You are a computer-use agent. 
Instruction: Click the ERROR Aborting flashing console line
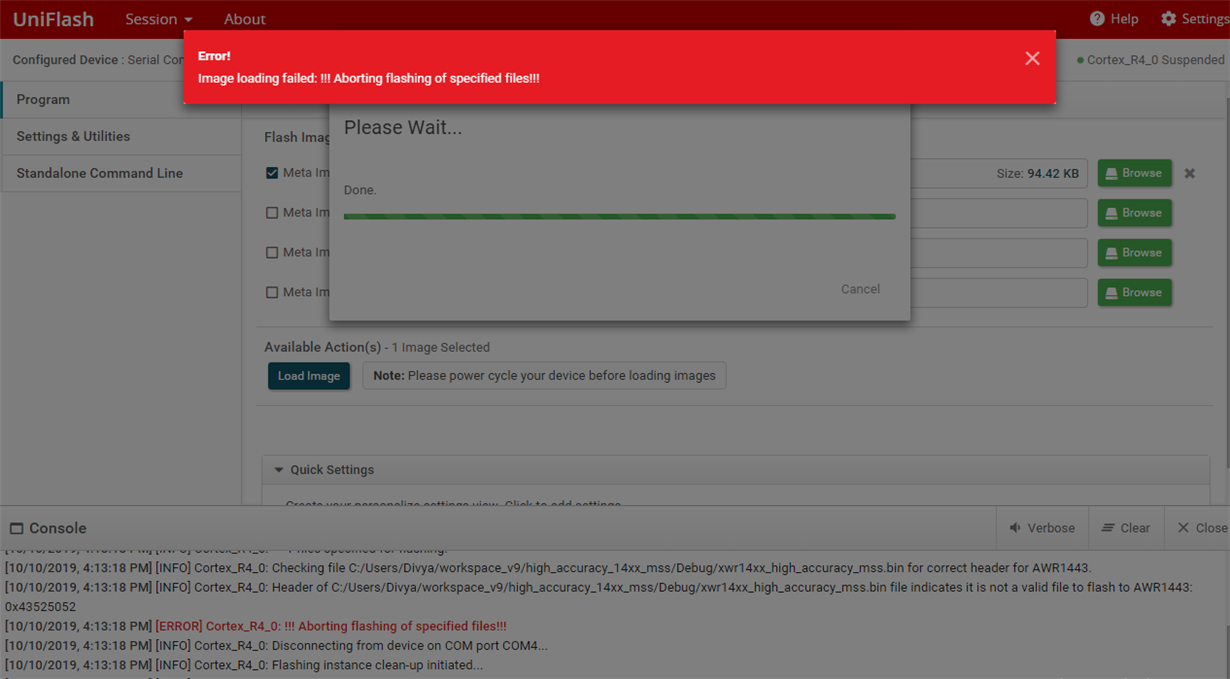click(256, 626)
